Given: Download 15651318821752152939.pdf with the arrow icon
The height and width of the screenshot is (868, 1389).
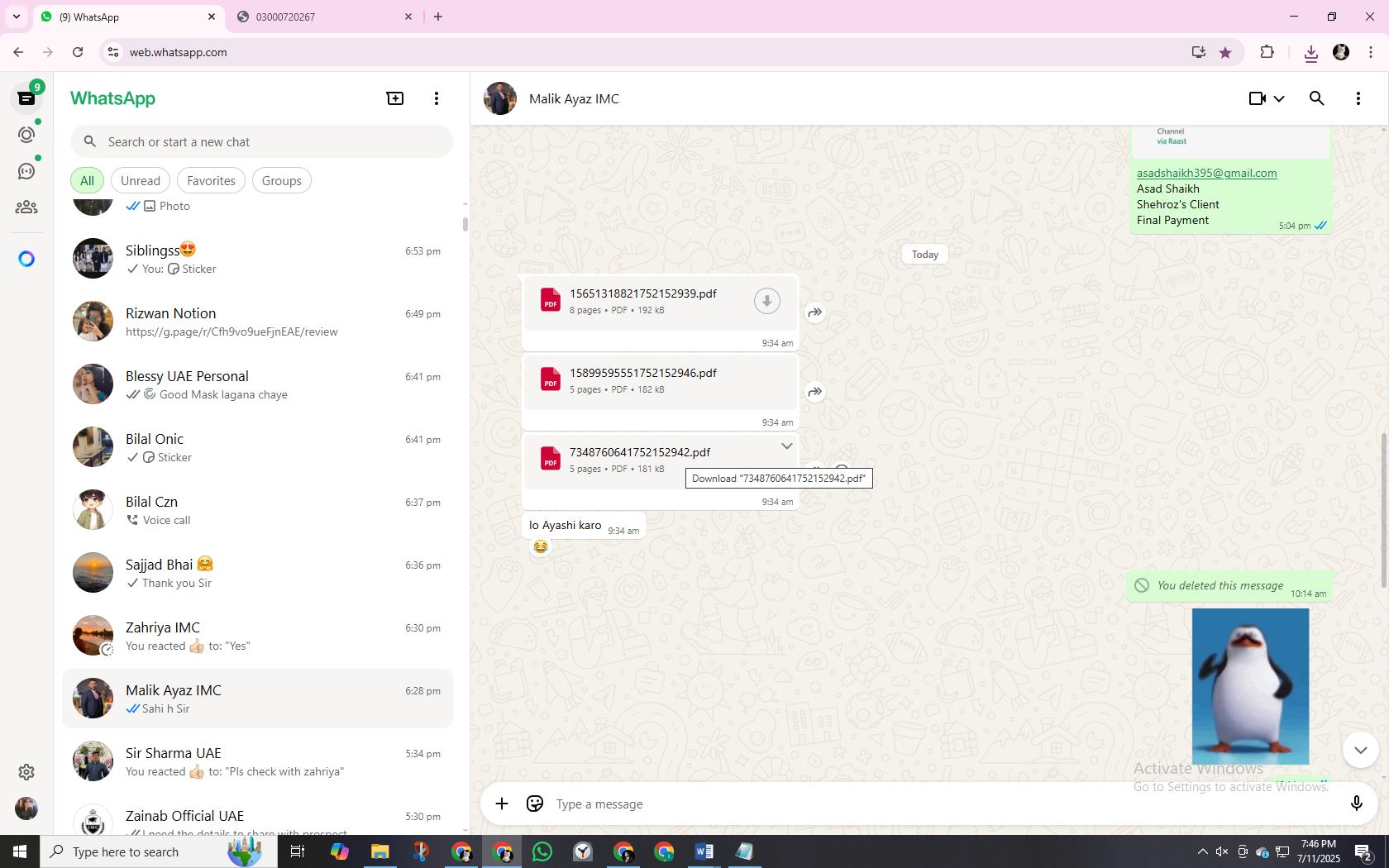Looking at the screenshot, I should pyautogui.click(x=767, y=301).
